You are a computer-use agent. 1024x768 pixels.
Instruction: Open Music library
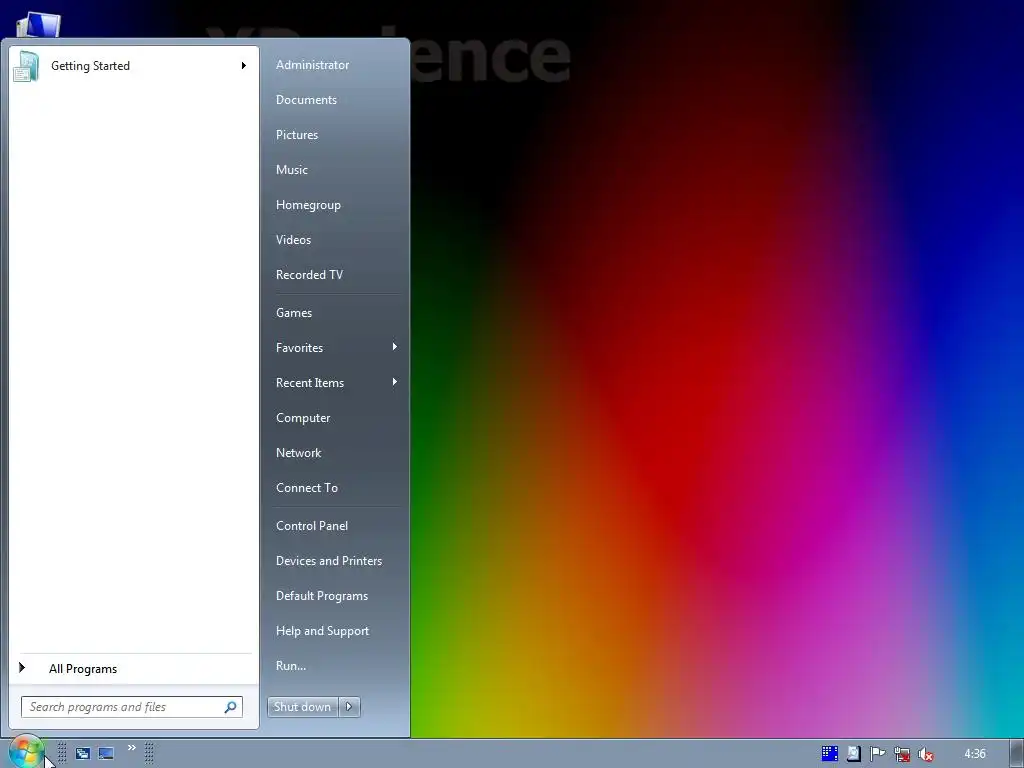click(292, 170)
